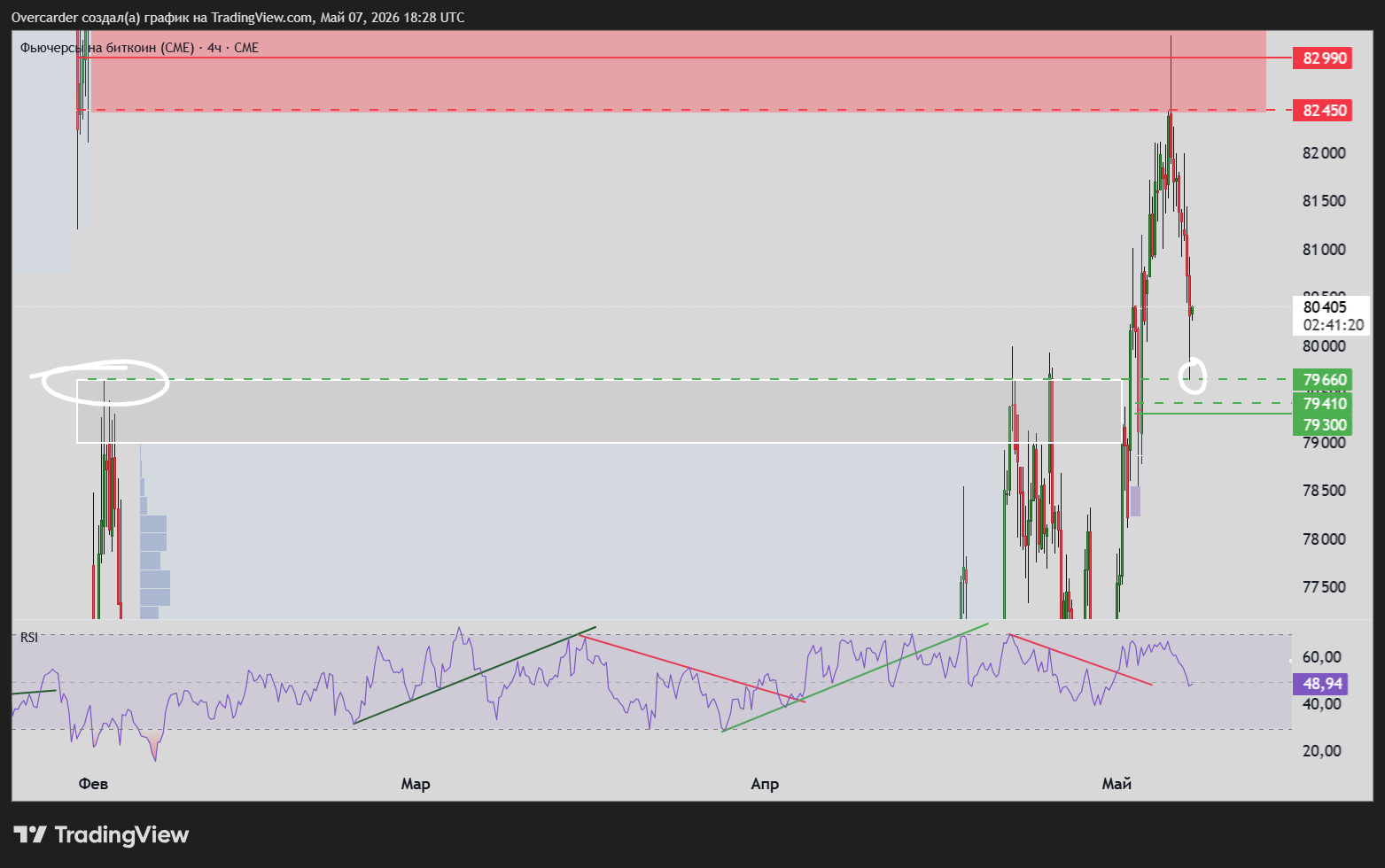
Task: Click the 80 000 price axis label
Action: tap(1324, 346)
